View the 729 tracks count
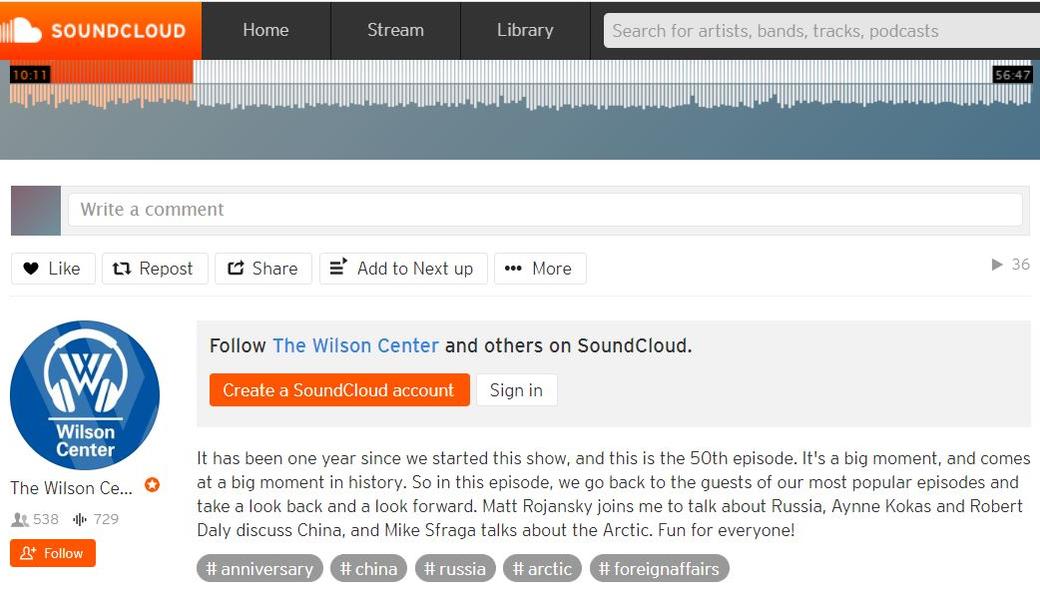 96,519
